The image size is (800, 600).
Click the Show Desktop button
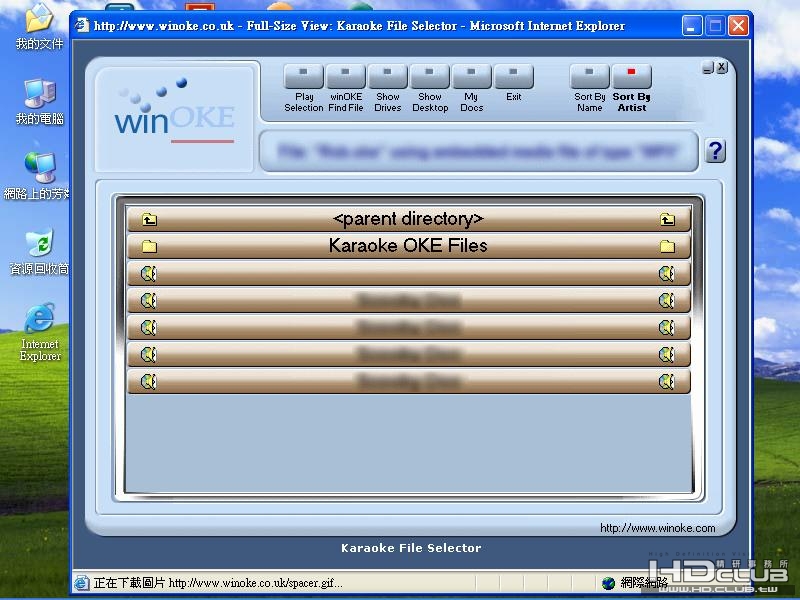[x=430, y=77]
